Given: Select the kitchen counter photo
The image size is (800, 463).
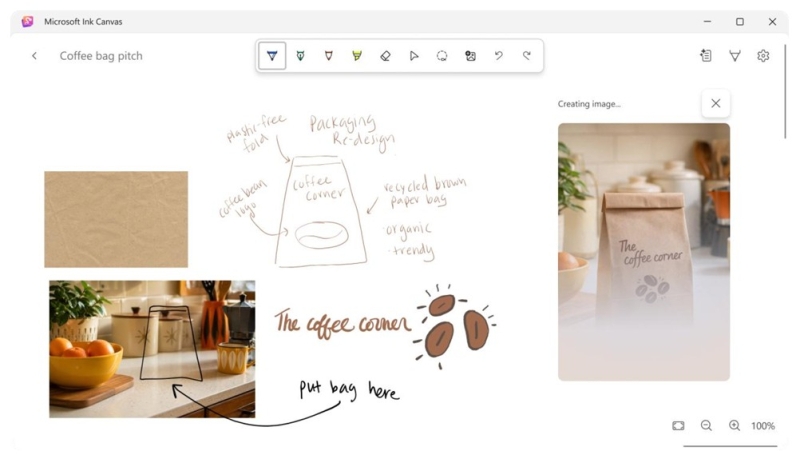Looking at the screenshot, I should (152, 349).
